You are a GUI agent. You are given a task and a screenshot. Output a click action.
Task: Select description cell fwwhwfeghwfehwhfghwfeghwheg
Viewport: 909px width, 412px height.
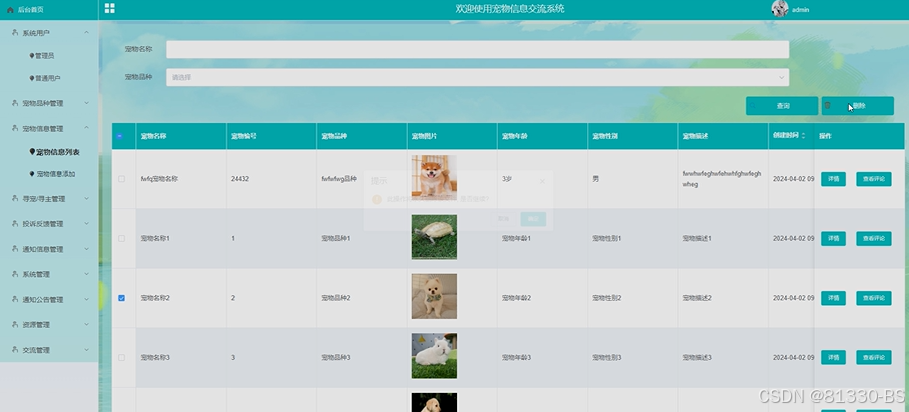722,179
